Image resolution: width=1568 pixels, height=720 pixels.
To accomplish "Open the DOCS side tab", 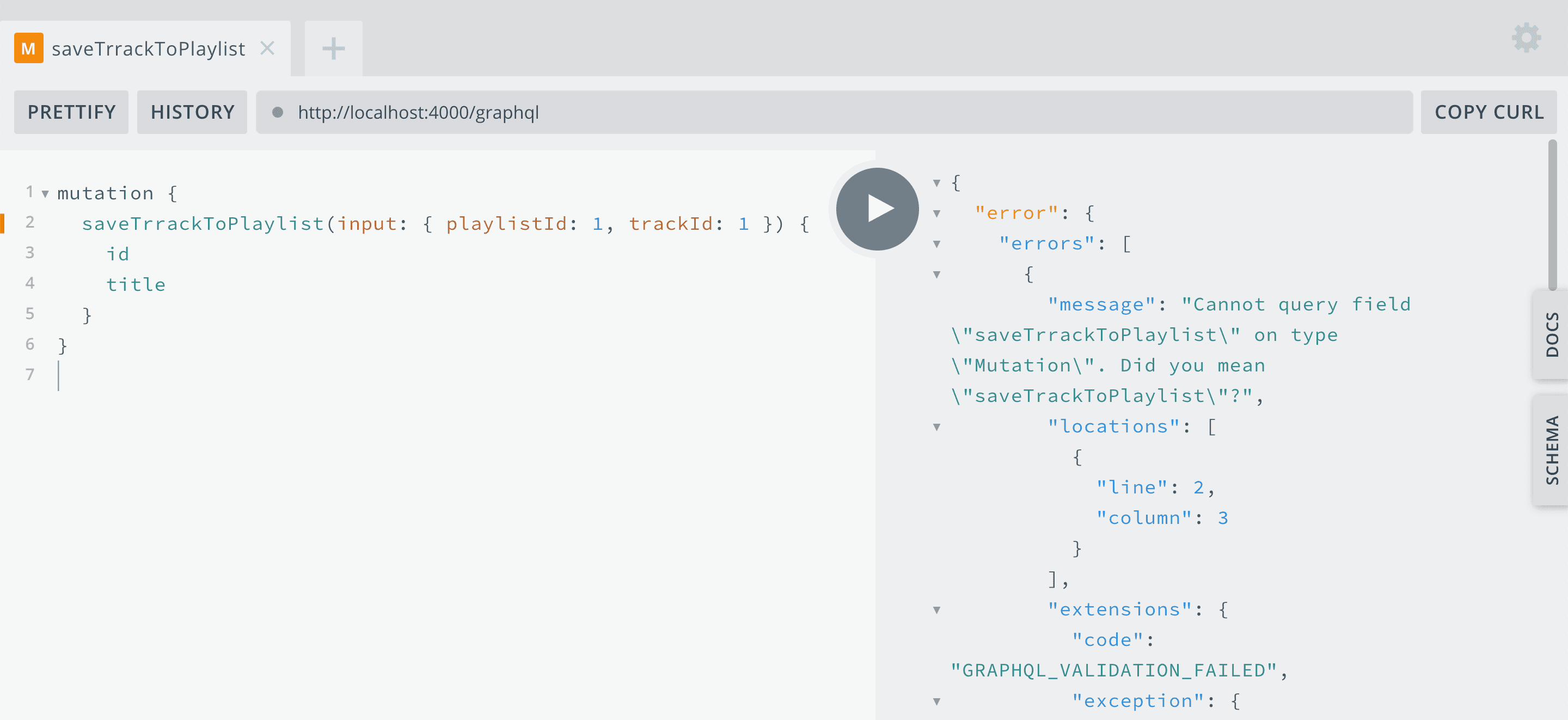I will (x=1552, y=334).
